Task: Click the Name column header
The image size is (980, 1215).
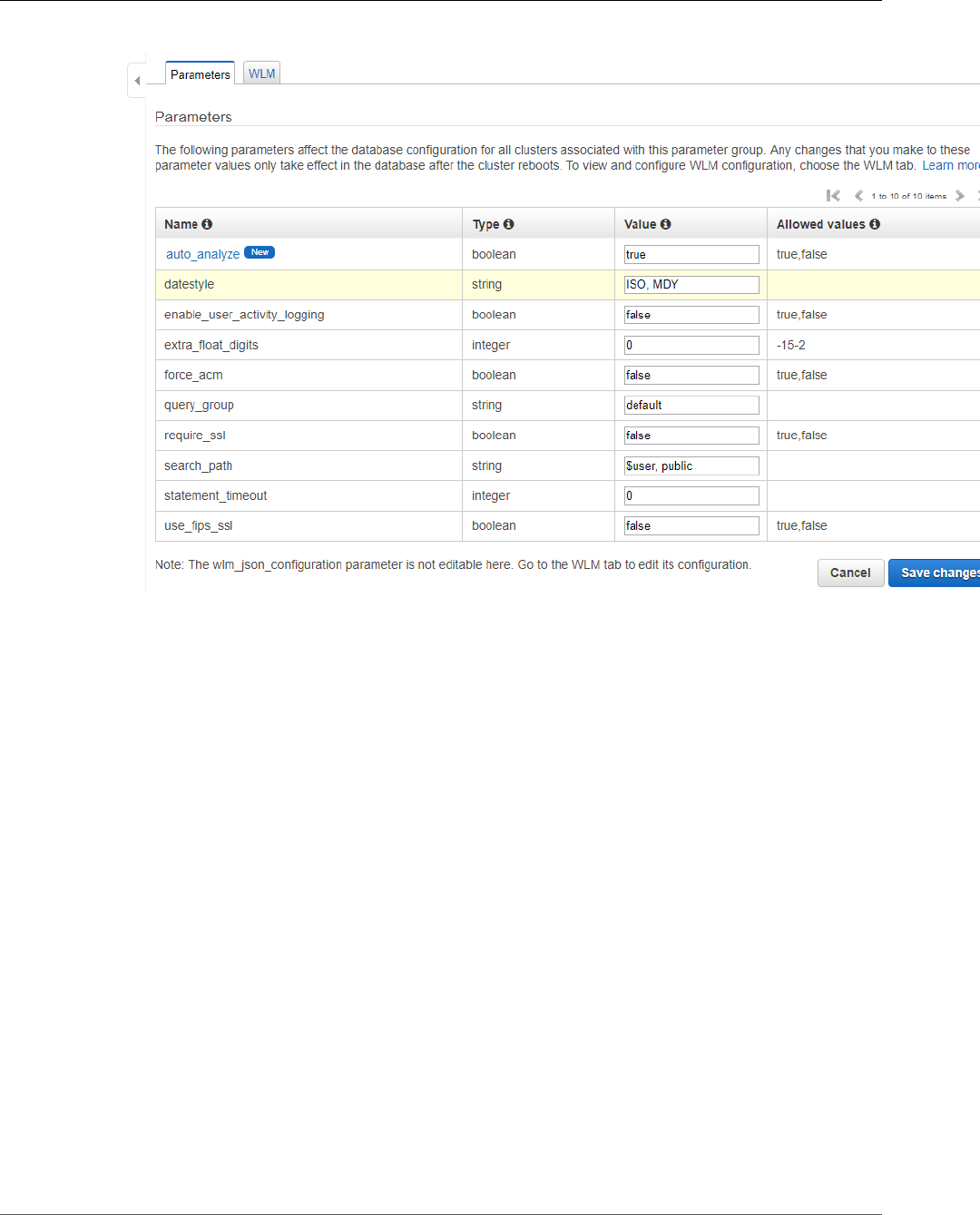Action: (x=309, y=224)
